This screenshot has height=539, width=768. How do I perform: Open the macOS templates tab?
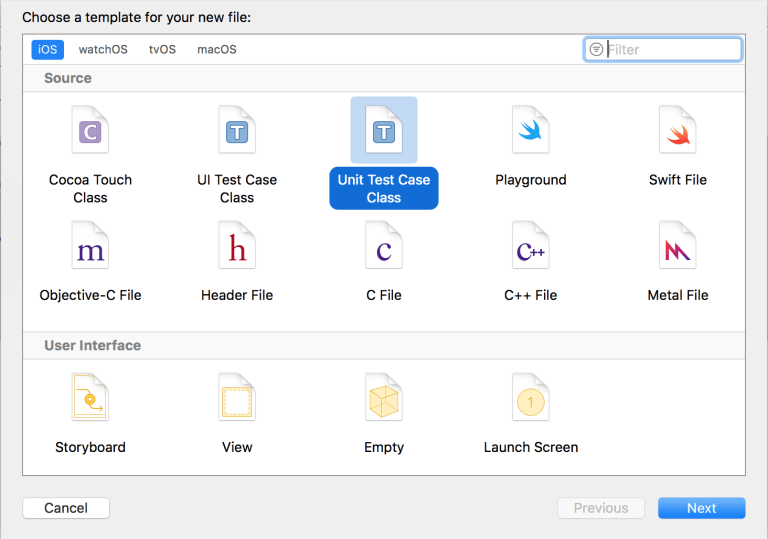coord(216,50)
